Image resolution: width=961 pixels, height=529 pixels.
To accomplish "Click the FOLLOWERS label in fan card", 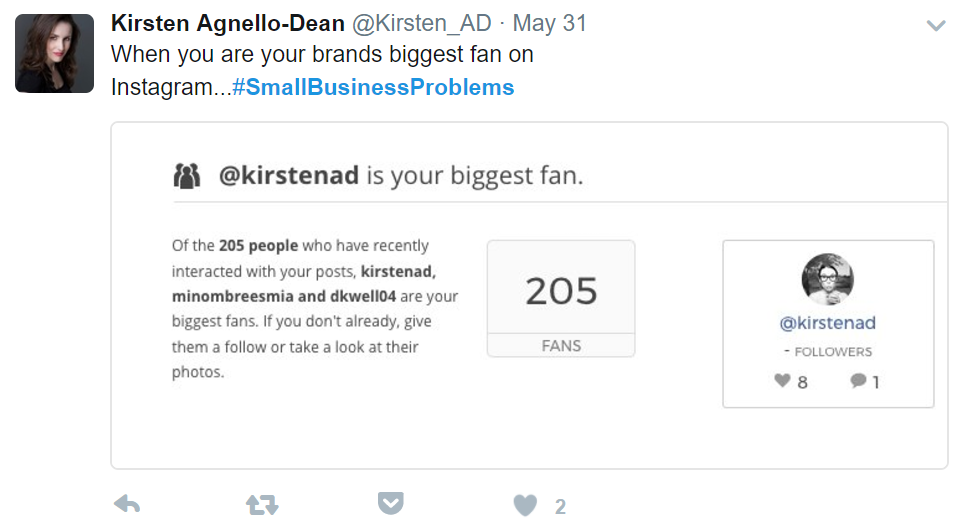I will click(833, 352).
